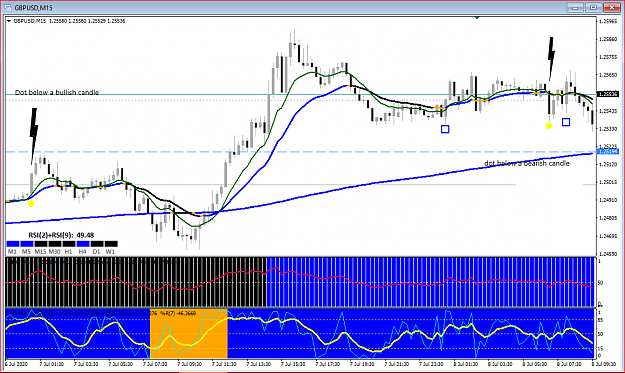Minimize the GBPUSD,M15 chart window
Viewport: 625px width, 373px height.
tap(575, 8)
